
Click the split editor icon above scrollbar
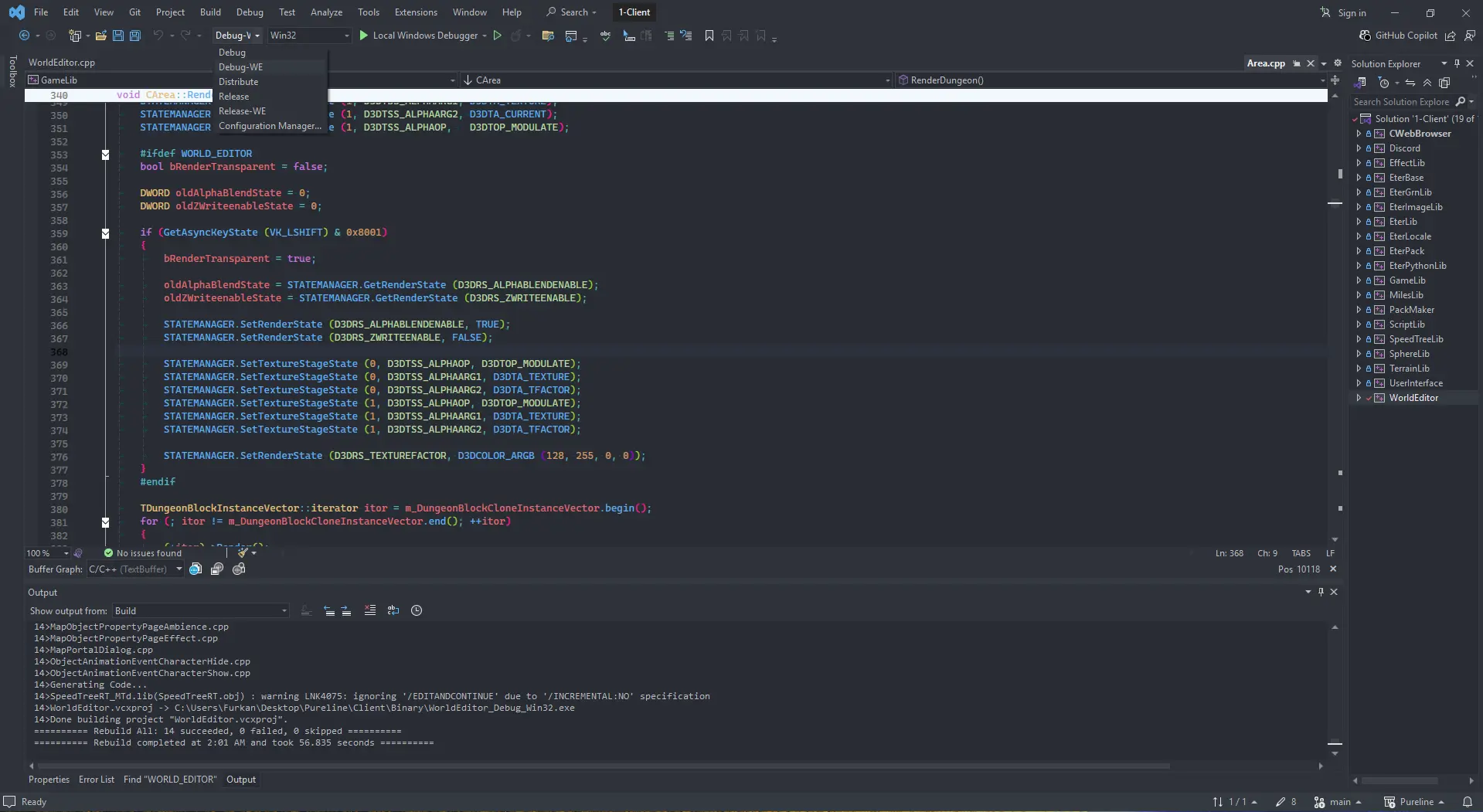[1335, 80]
